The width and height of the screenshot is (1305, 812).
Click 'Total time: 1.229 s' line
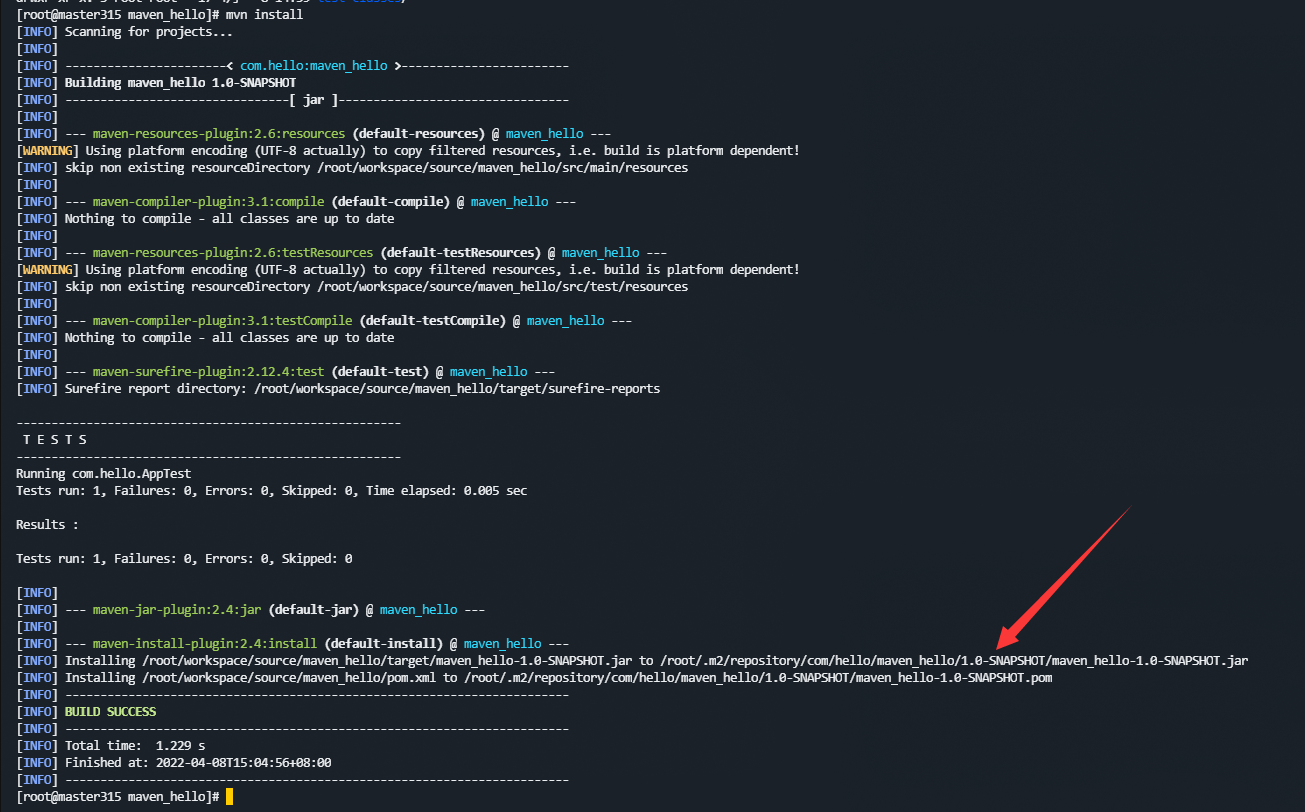coord(135,746)
